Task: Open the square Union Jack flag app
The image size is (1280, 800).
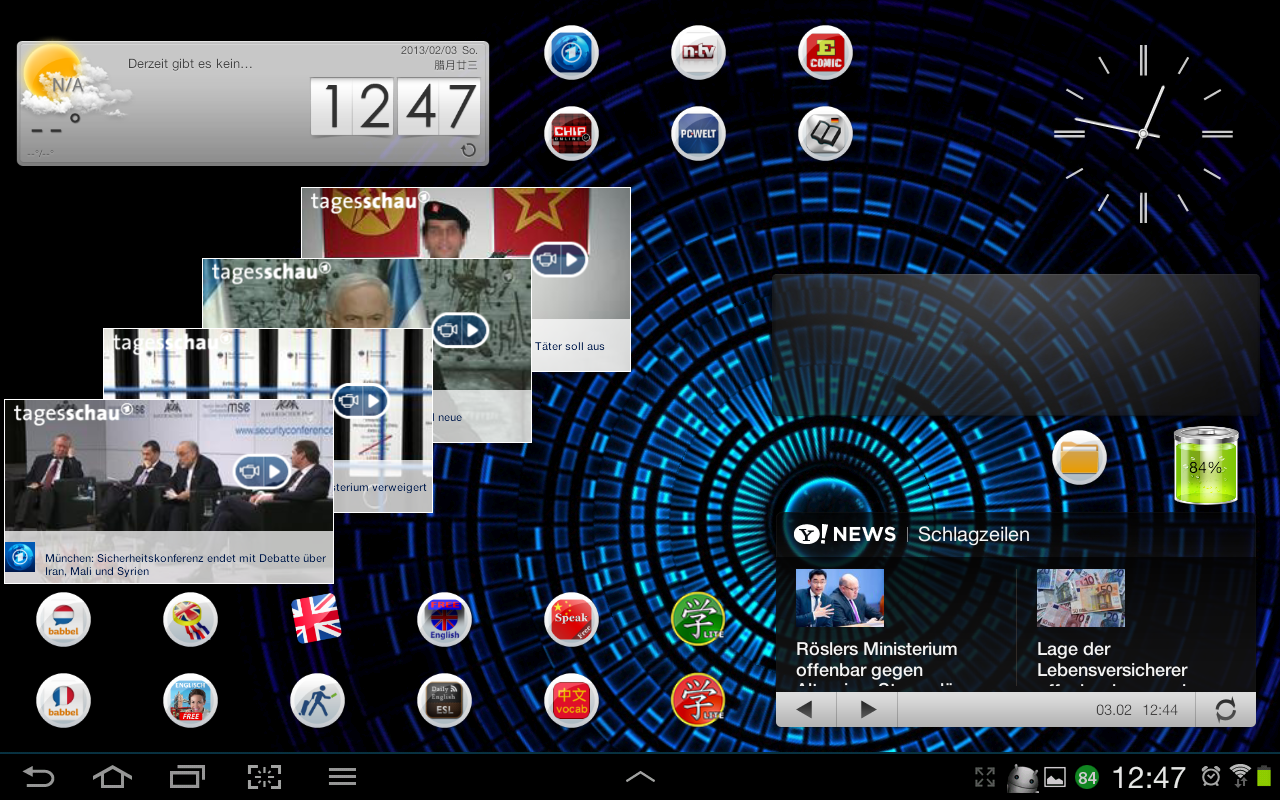Action: tap(317, 619)
